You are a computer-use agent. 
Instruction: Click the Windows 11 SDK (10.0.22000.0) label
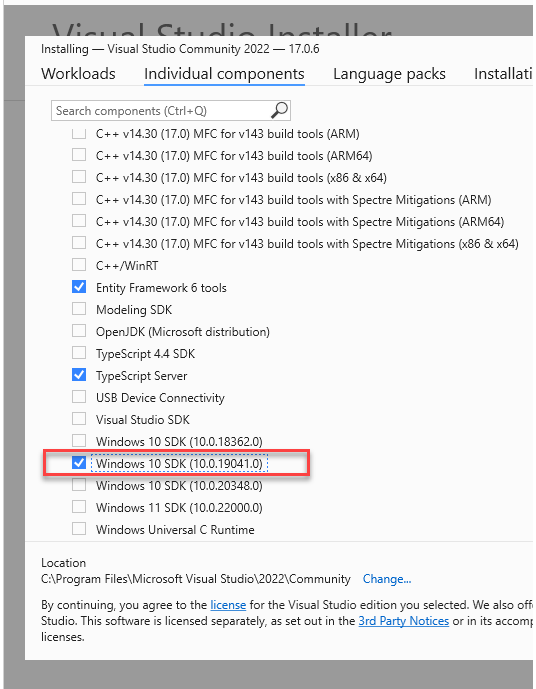pos(179,508)
